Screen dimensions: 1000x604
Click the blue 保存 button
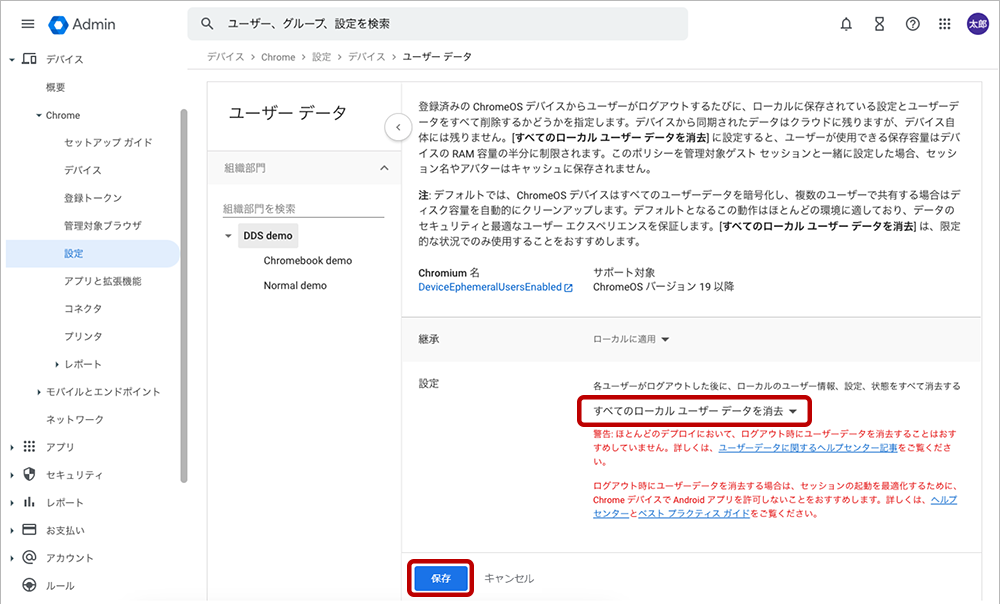(x=440, y=578)
